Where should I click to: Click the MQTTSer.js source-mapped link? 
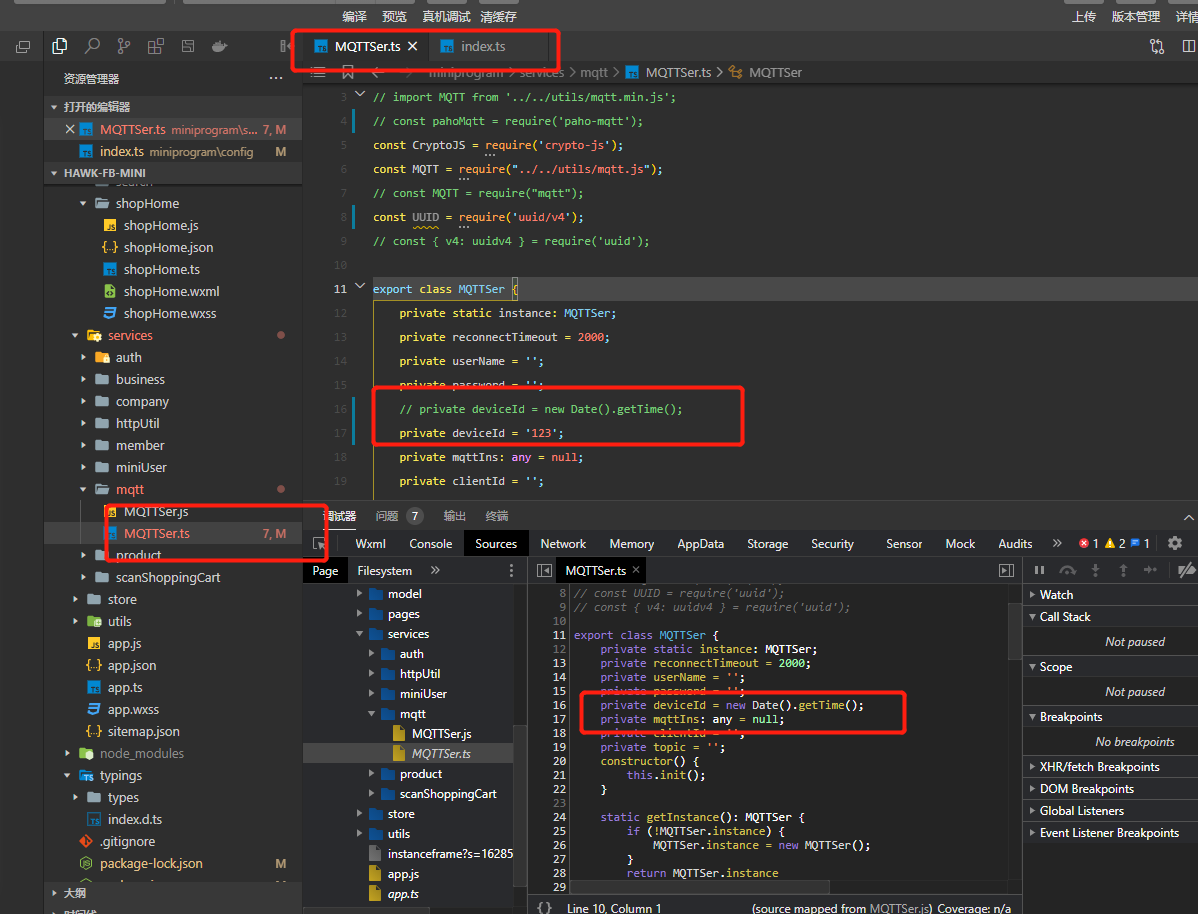(x=899, y=908)
